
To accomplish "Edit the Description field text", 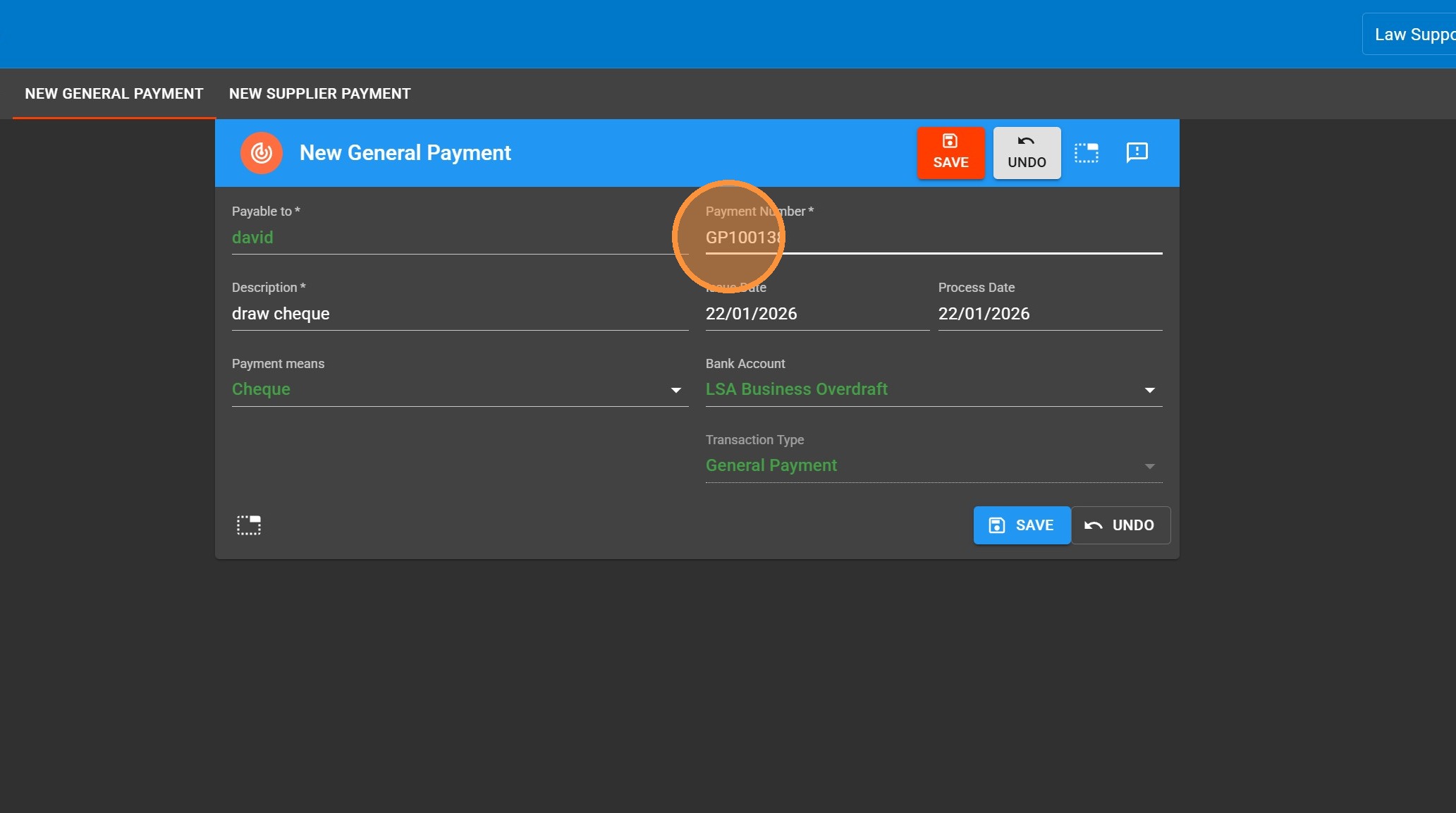I will point(458,314).
